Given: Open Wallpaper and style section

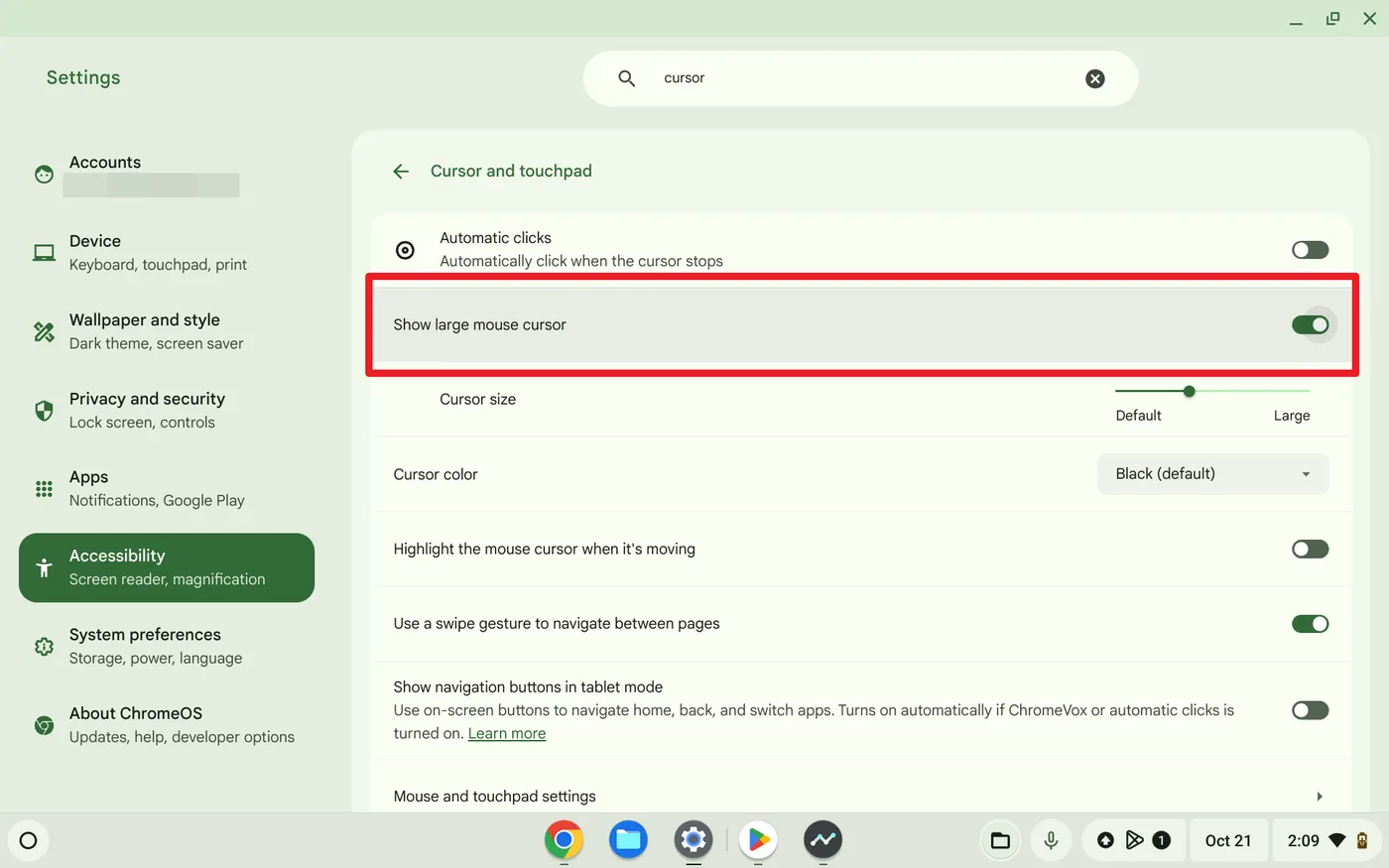Looking at the screenshot, I should click(x=167, y=331).
